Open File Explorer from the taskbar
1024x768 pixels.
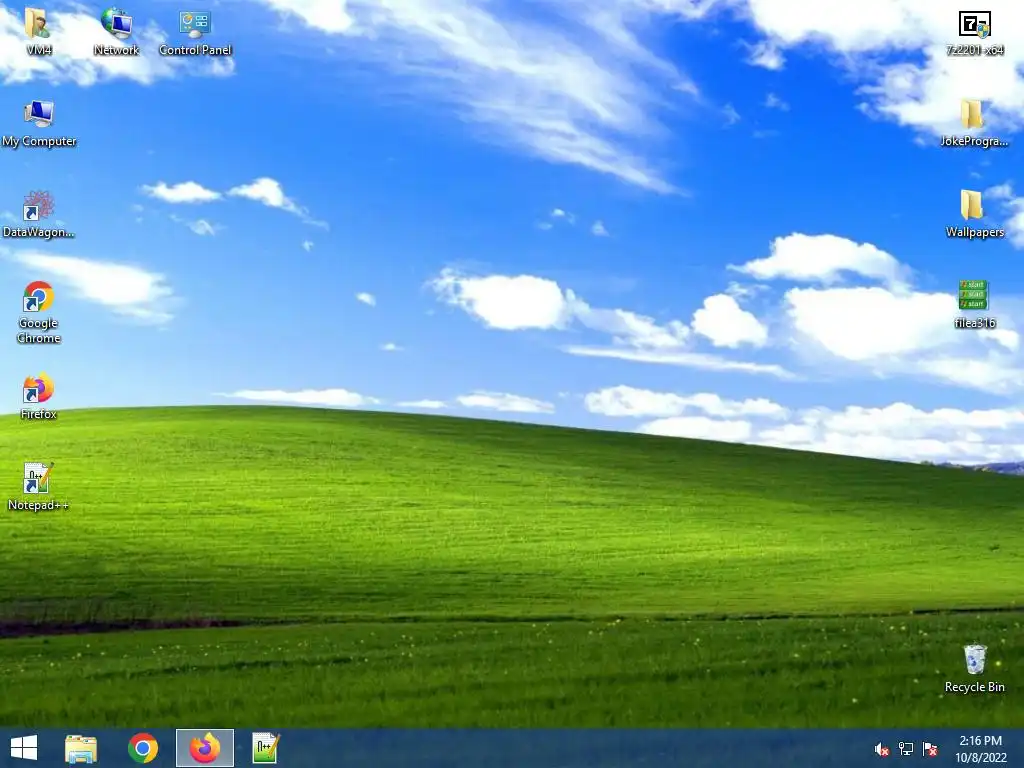81,748
